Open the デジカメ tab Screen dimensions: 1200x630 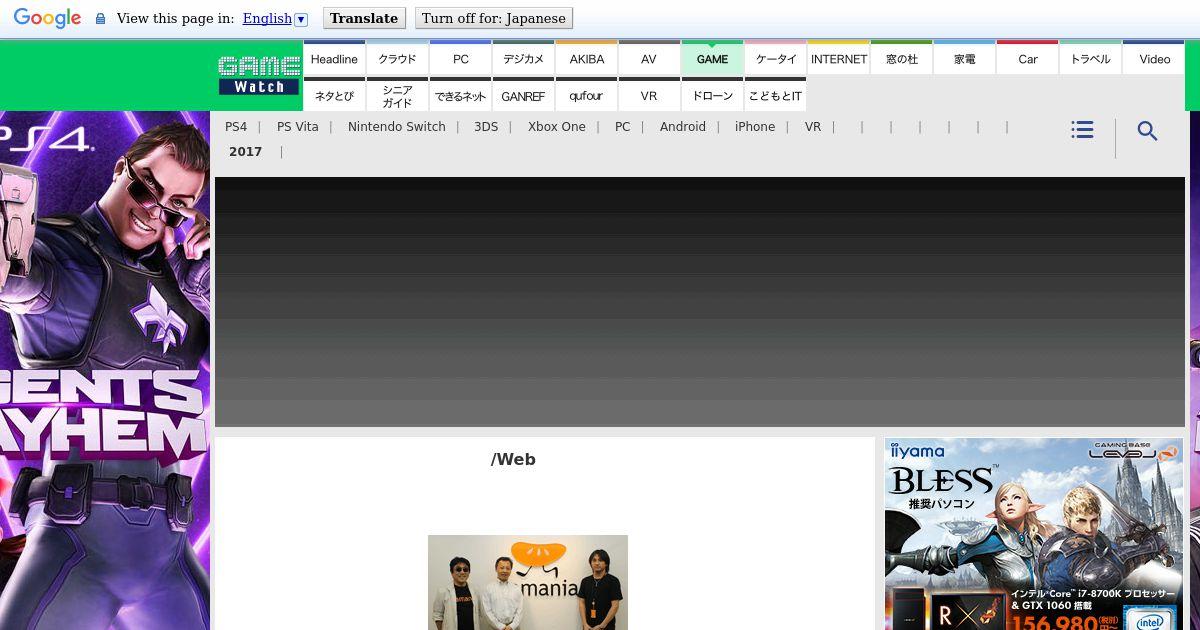[523, 57]
